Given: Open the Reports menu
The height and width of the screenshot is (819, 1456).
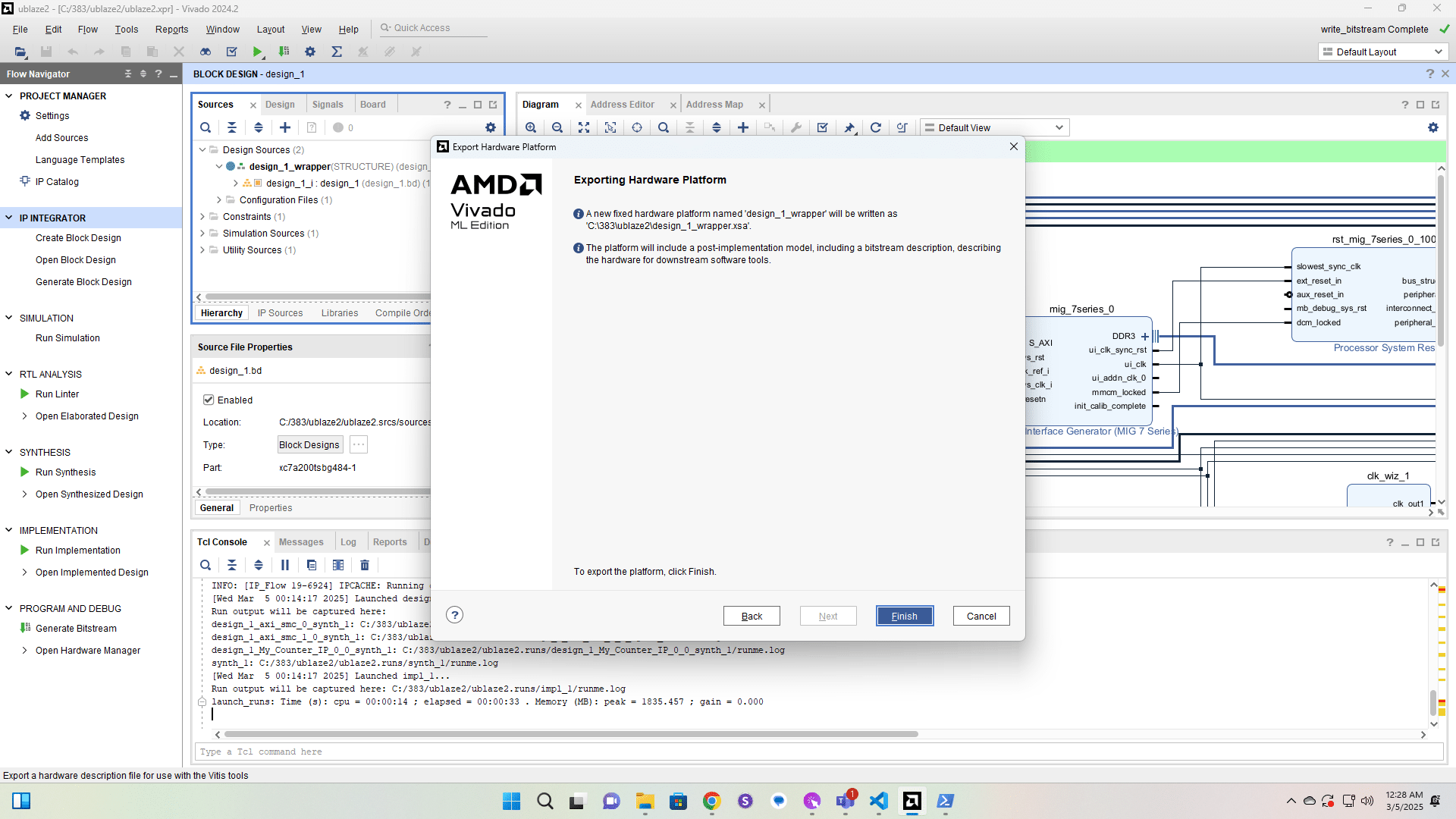Looking at the screenshot, I should [x=171, y=29].
